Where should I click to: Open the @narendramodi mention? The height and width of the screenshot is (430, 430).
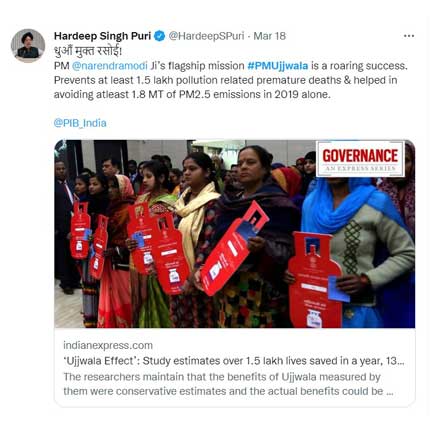109,66
